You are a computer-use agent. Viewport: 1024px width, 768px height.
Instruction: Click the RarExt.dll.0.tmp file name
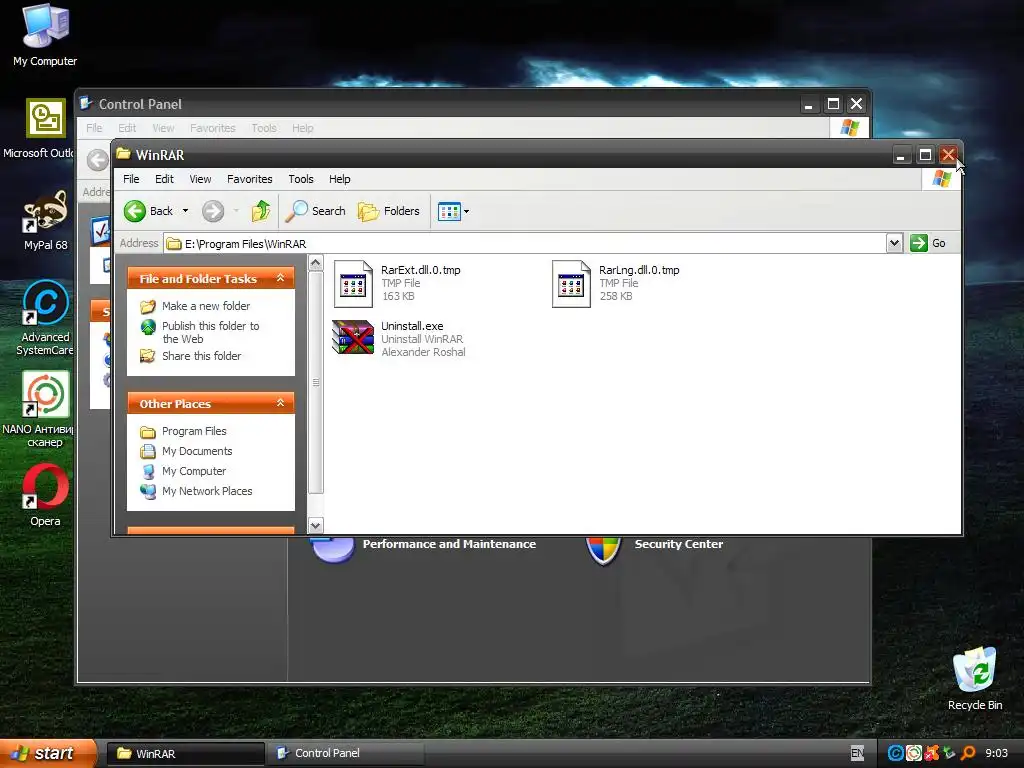(421, 270)
